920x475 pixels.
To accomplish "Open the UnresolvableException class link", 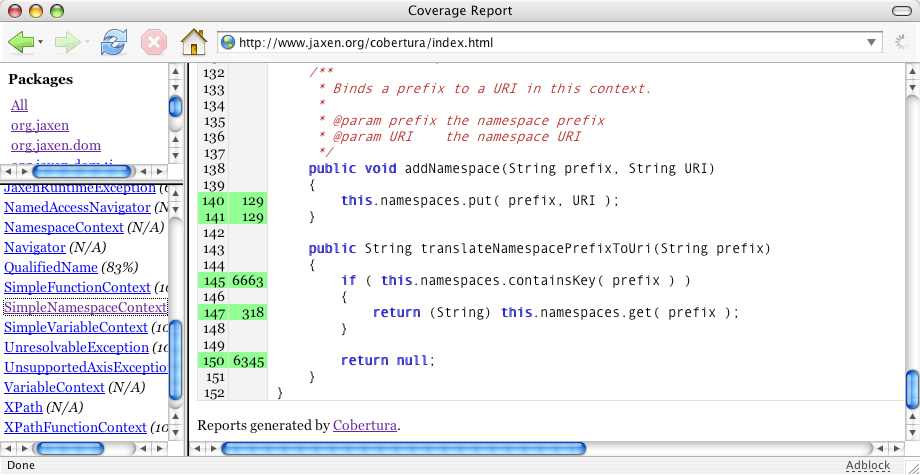I will click(76, 347).
